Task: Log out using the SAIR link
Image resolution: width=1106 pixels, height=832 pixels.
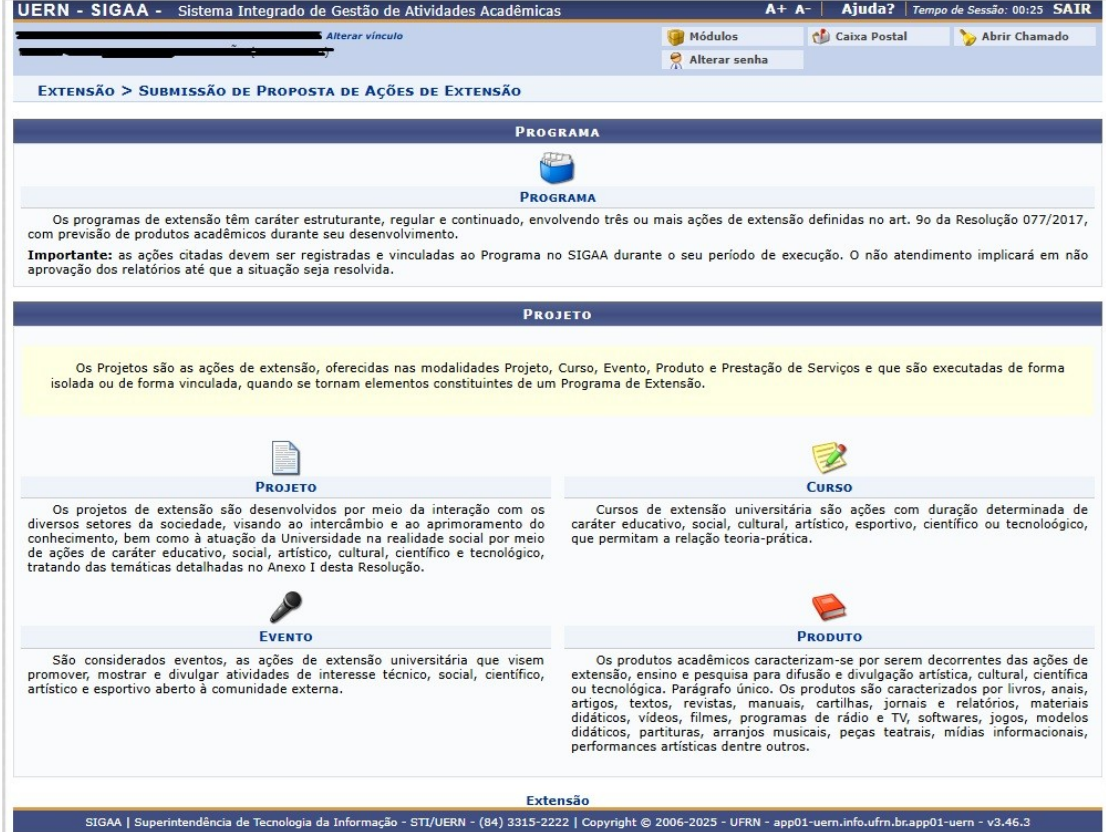Action: click(x=1071, y=9)
